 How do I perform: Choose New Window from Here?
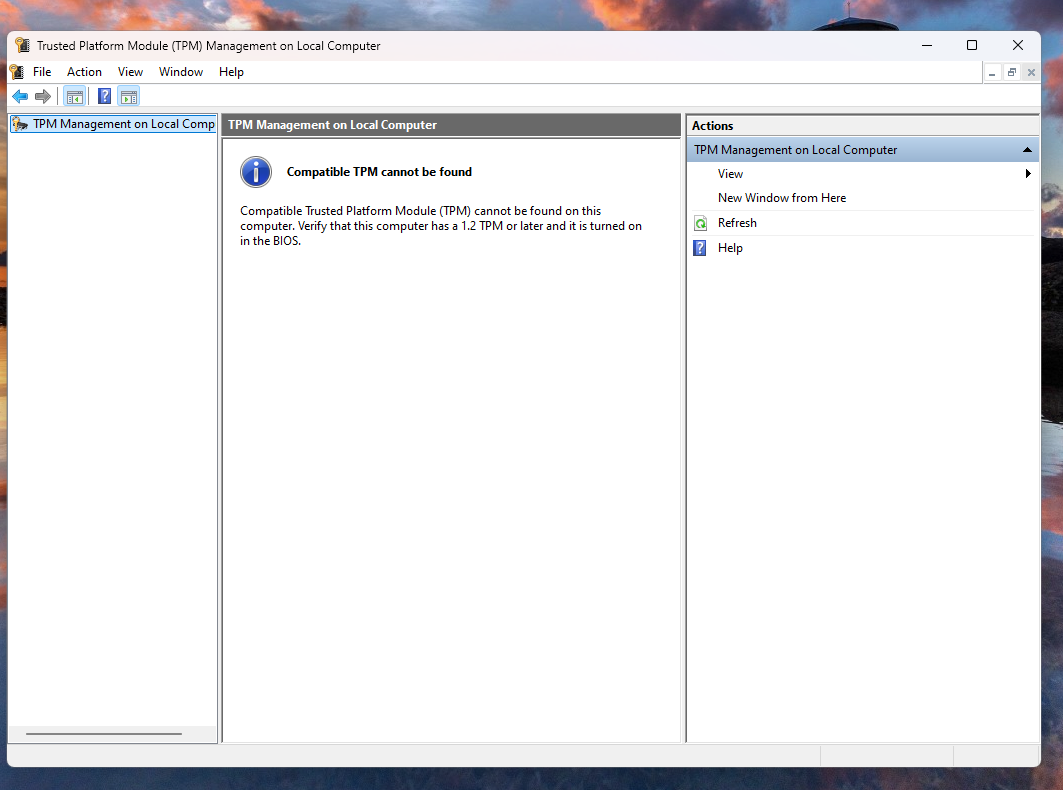(782, 198)
